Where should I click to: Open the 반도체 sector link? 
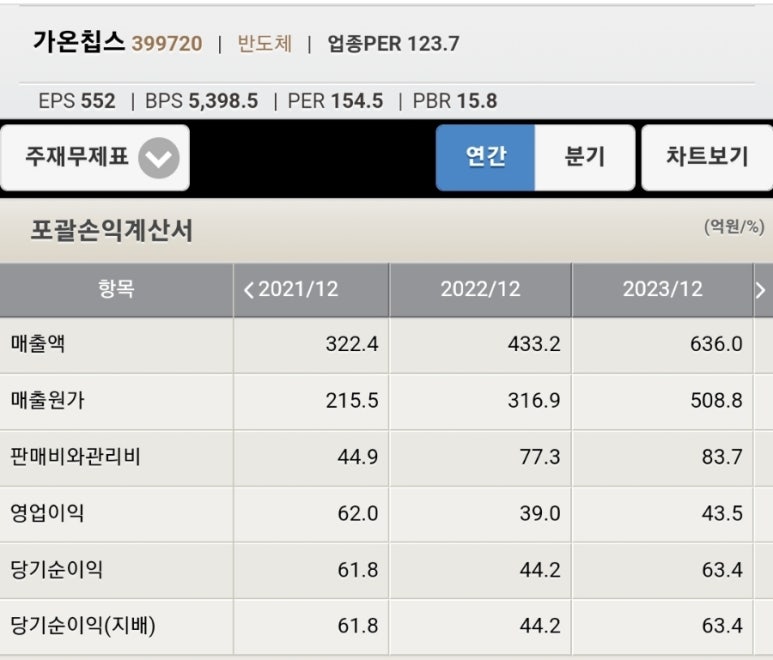click(265, 43)
